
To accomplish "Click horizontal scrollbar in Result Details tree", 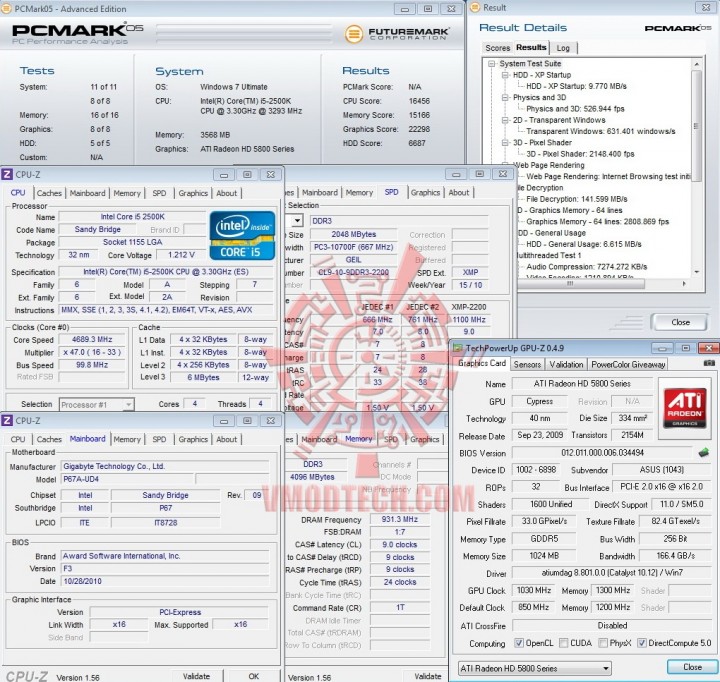I will click(582, 284).
